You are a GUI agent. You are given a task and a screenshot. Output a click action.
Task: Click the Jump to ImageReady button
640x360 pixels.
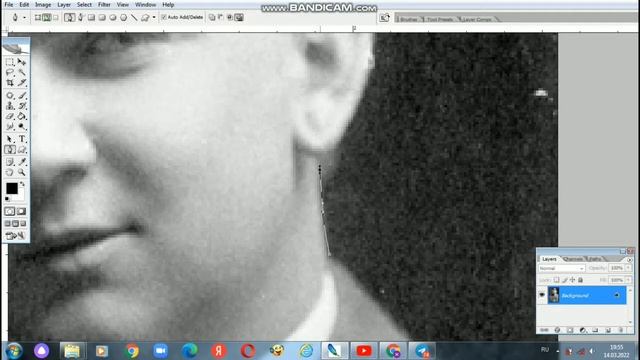pos(16,236)
